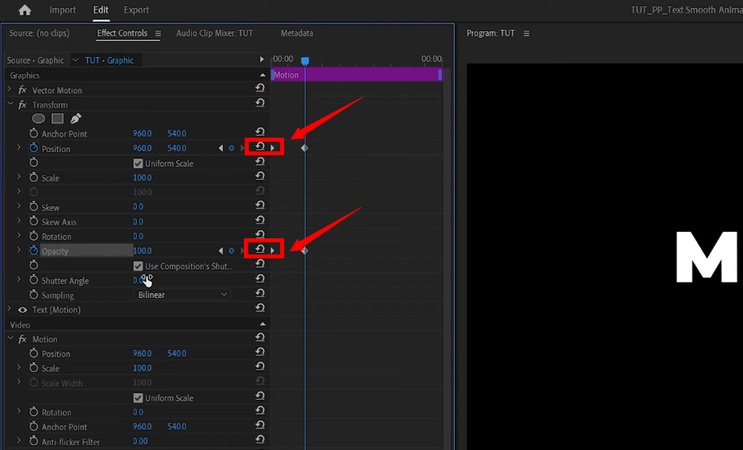Collapse the Video Motion effect section
The height and width of the screenshot is (450, 743).
(x=11, y=339)
